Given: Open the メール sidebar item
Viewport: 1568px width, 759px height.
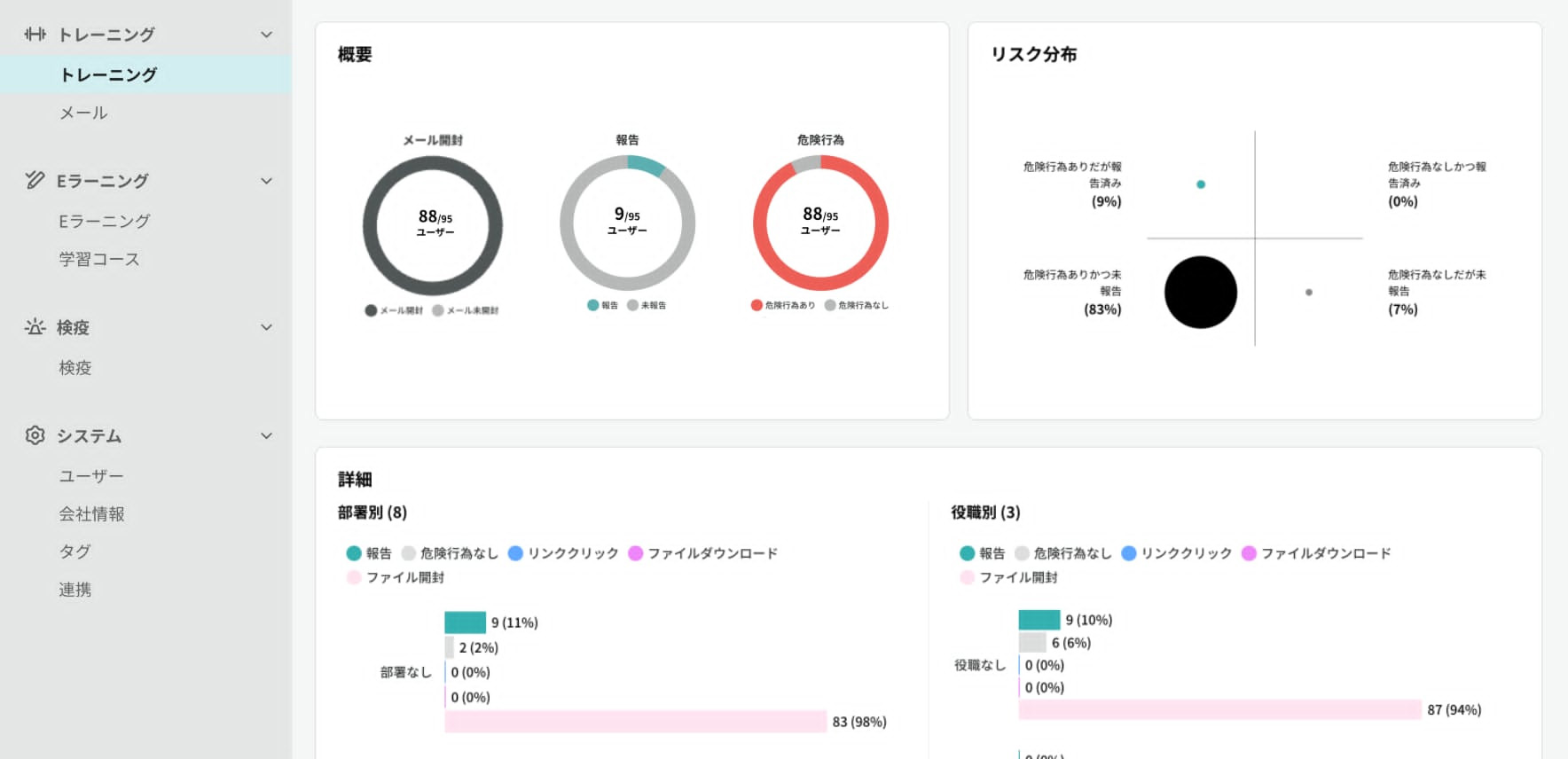Looking at the screenshot, I should pyautogui.click(x=83, y=113).
